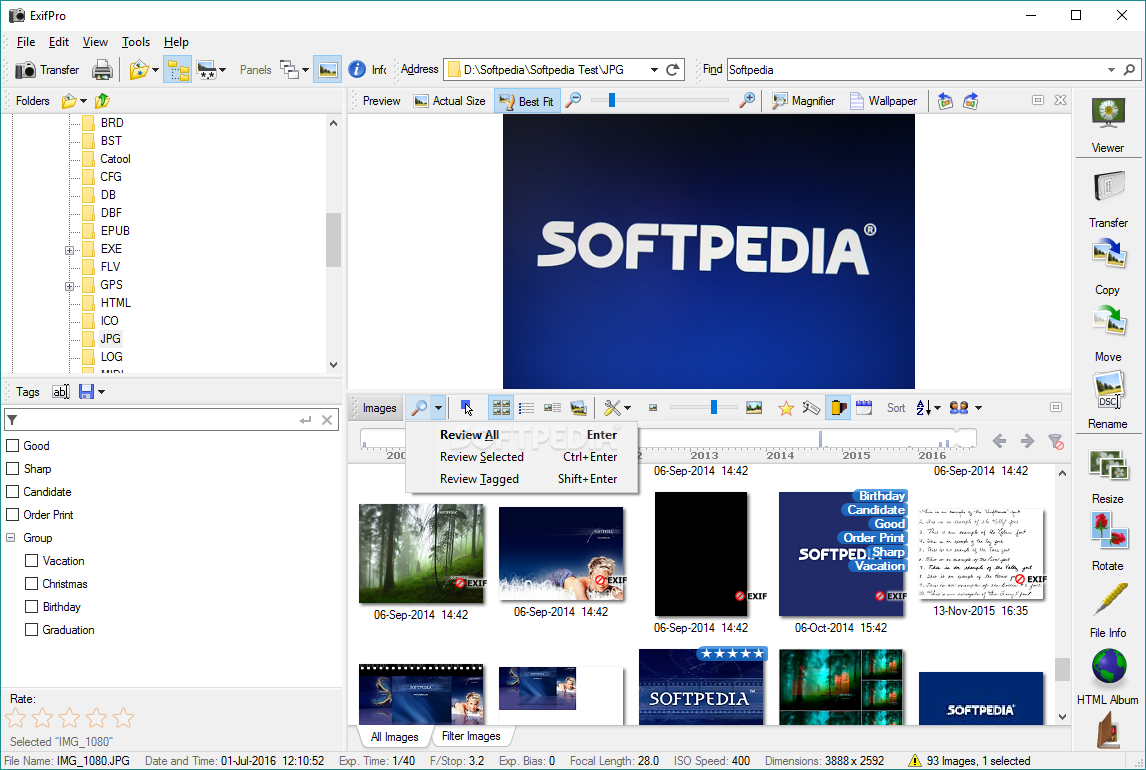The image size is (1146, 770).
Task: Open the Address path dropdown
Action: [654, 69]
